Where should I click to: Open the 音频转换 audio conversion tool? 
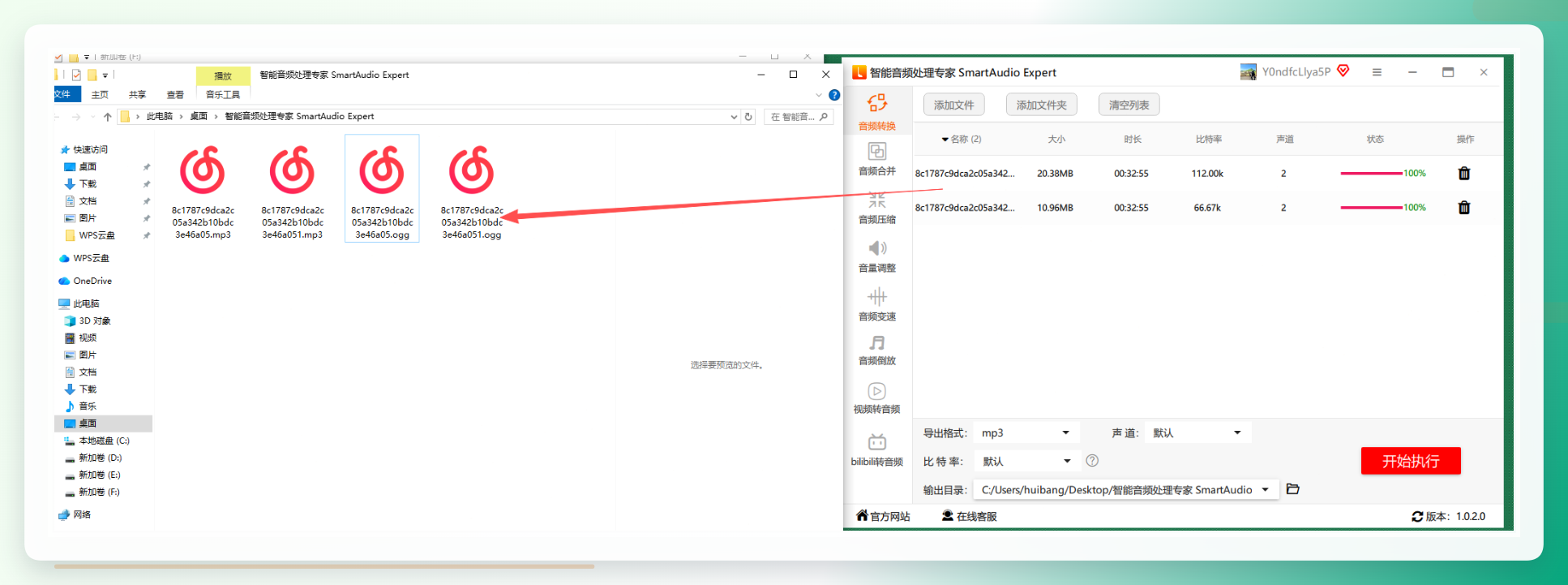pos(876,112)
